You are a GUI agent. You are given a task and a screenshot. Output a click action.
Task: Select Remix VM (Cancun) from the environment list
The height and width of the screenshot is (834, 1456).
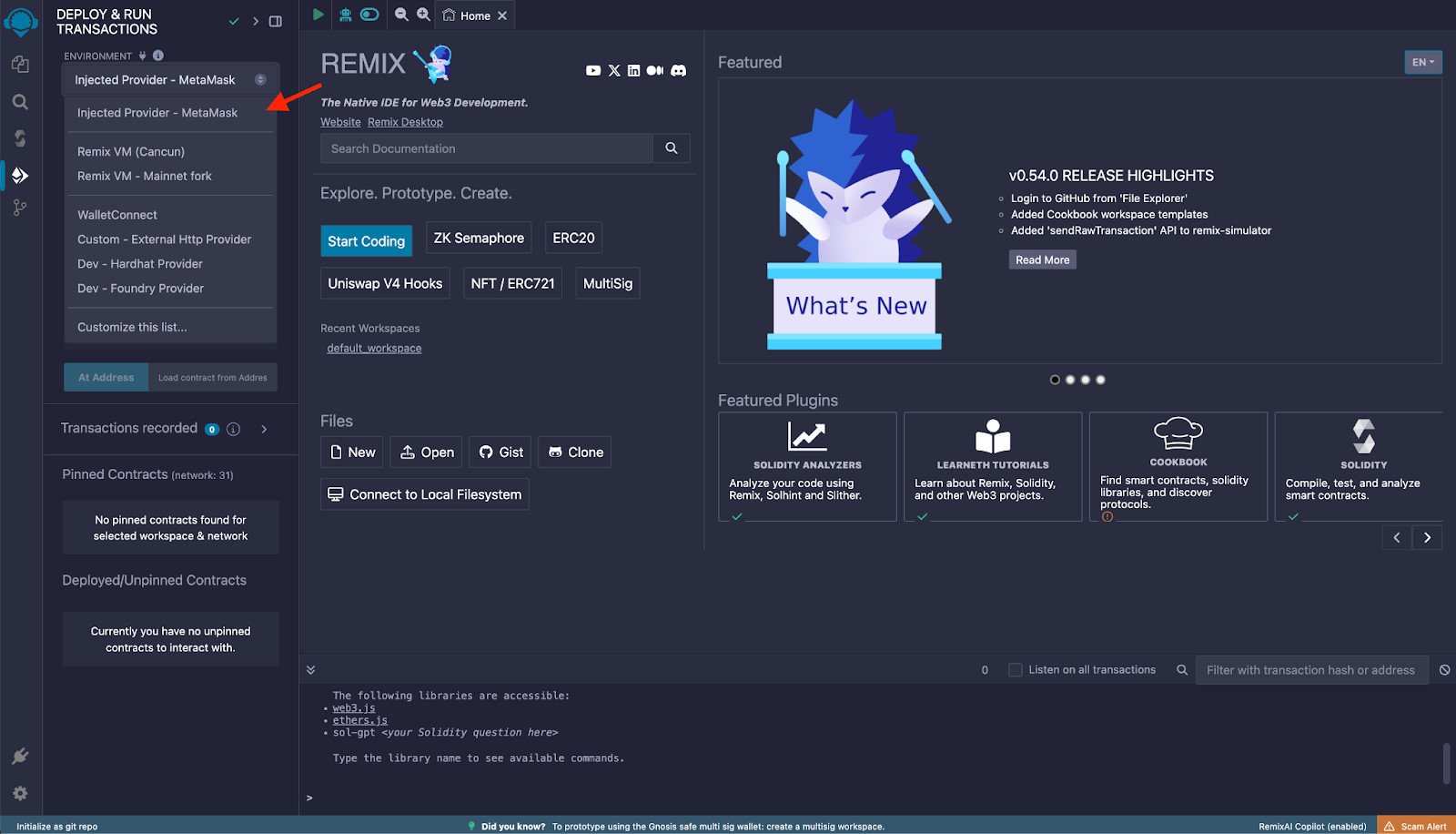tap(130, 151)
